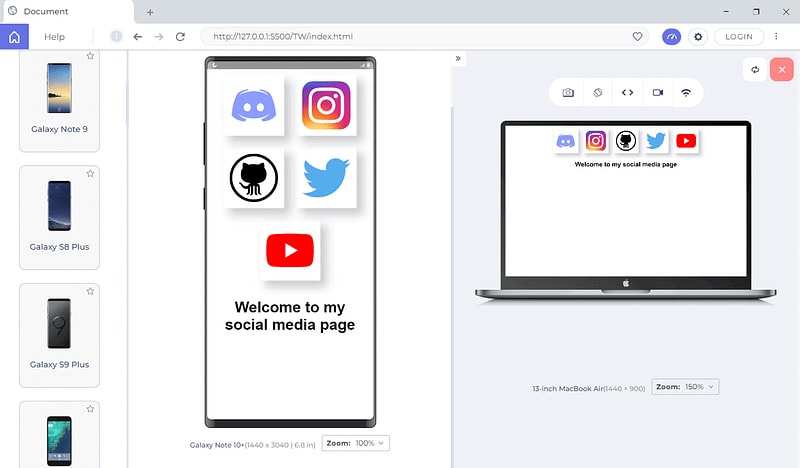Open the Home button in toolbar
Viewport: 800px width, 468px height.
[14, 37]
